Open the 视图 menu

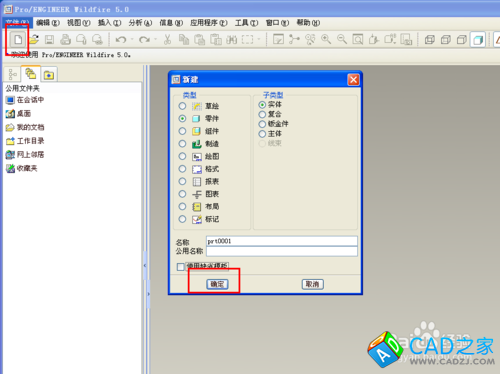click(x=79, y=23)
